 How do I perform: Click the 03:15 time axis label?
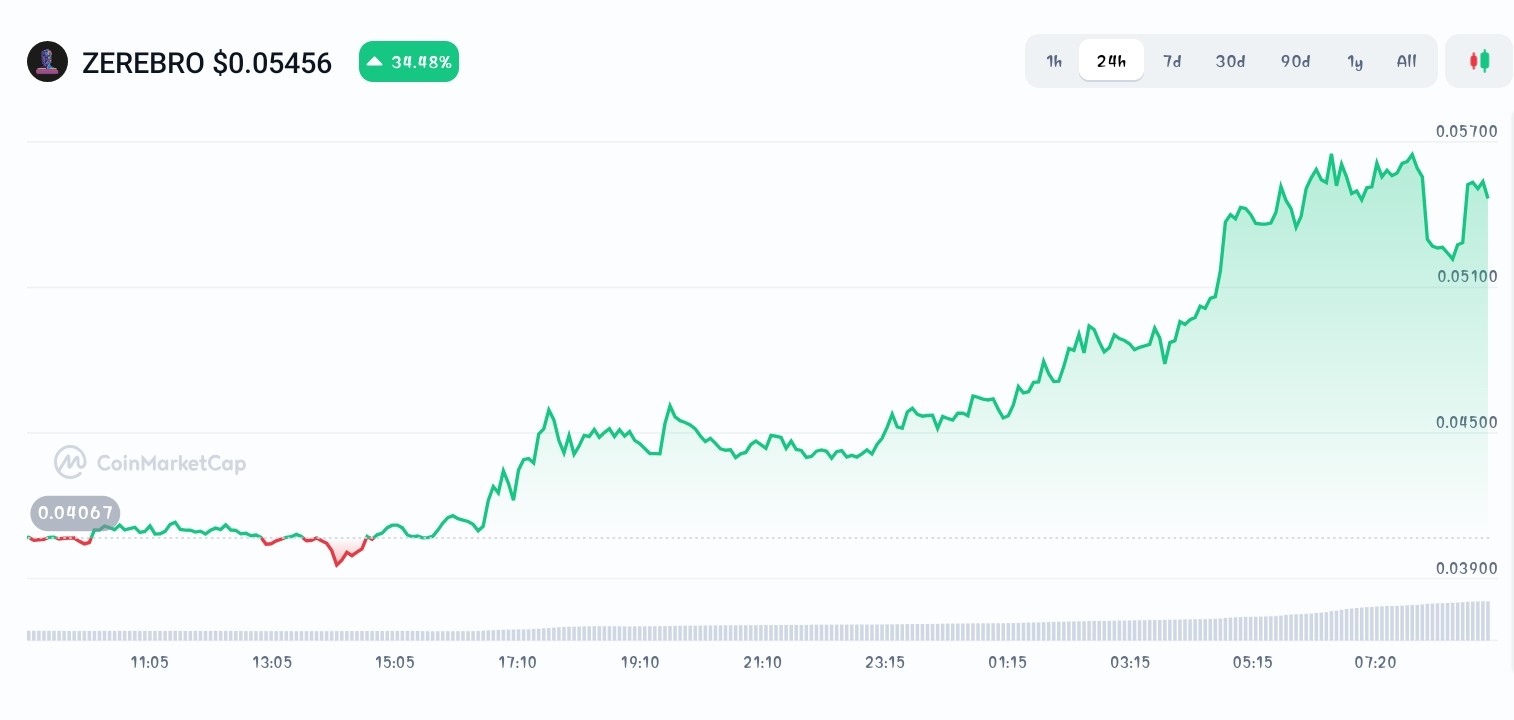tap(1130, 662)
